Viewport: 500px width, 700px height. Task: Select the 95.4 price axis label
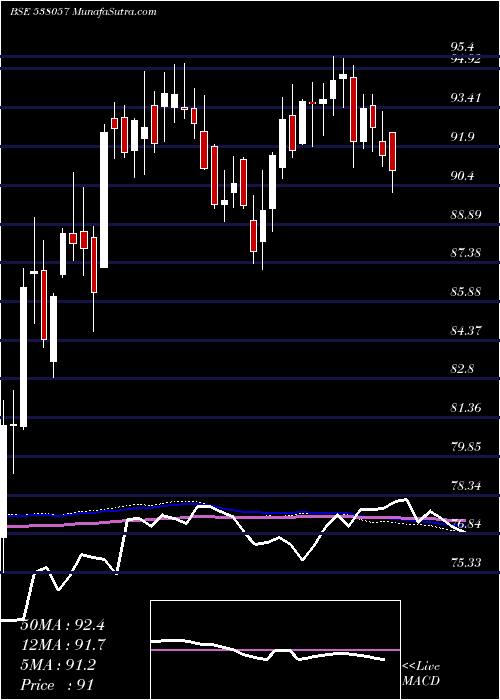pos(462,46)
